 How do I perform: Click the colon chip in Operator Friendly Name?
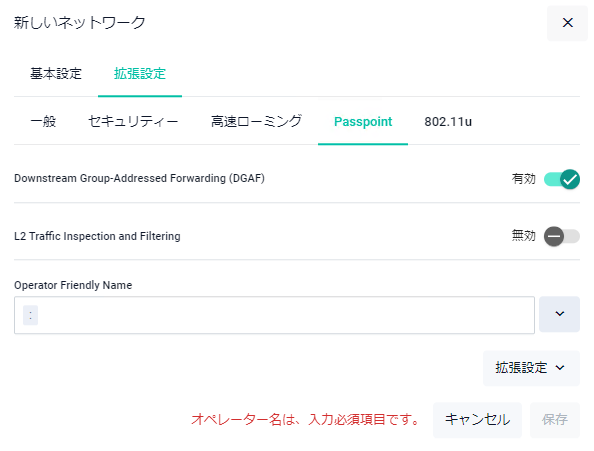[x=30, y=315]
